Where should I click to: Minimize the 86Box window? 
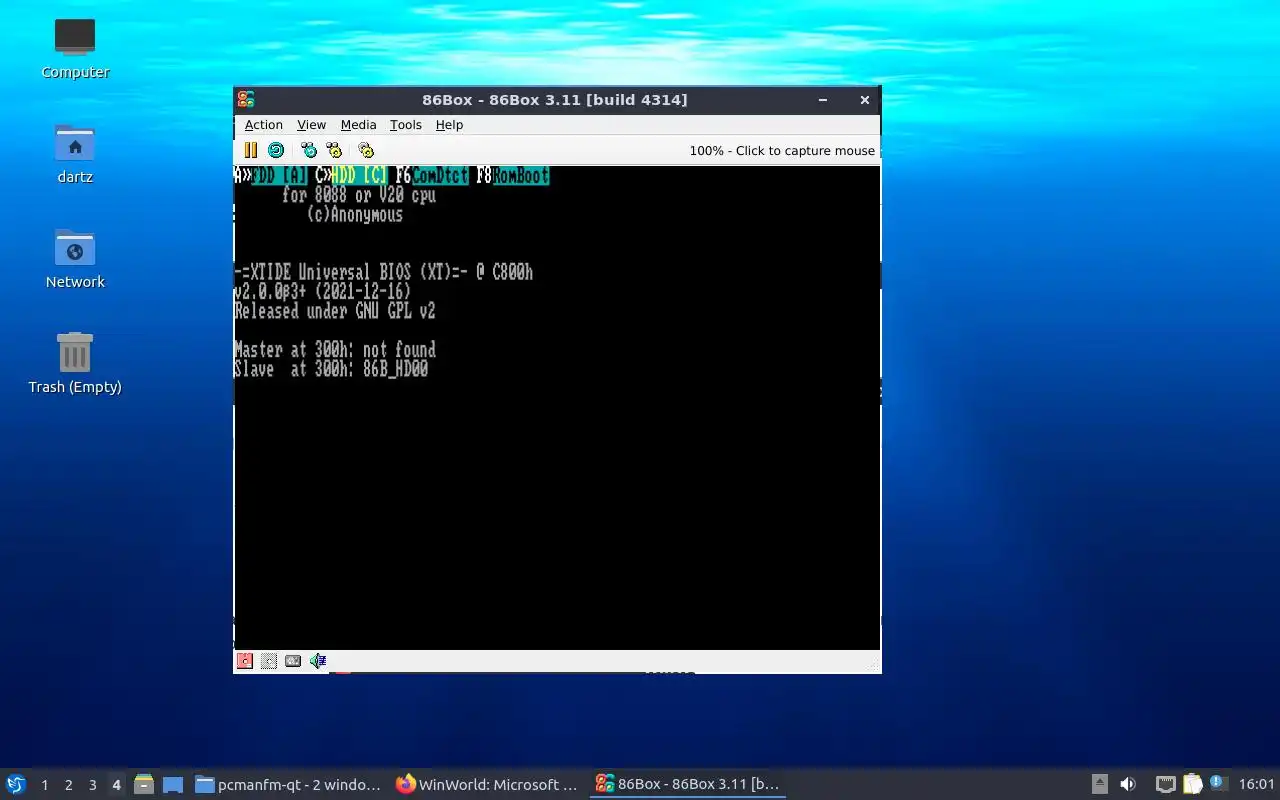coord(823,100)
